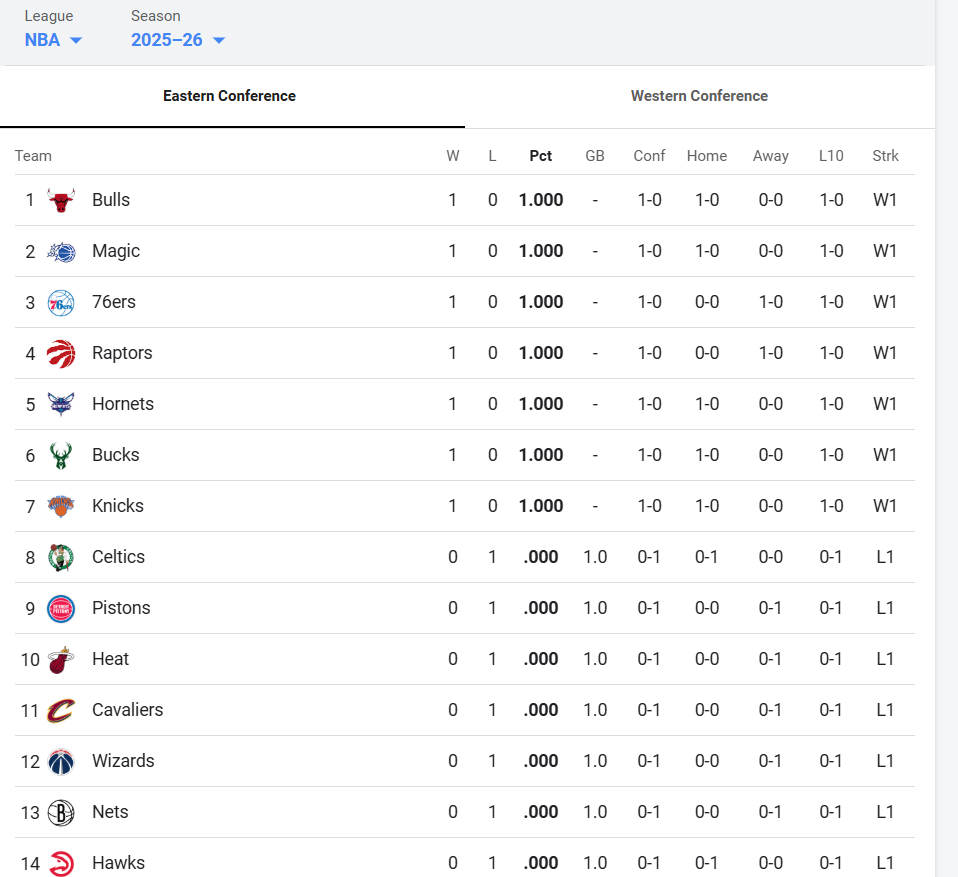The image size is (958, 877).
Task: Click the Wizards L10 record 0-1
Action: [831, 761]
